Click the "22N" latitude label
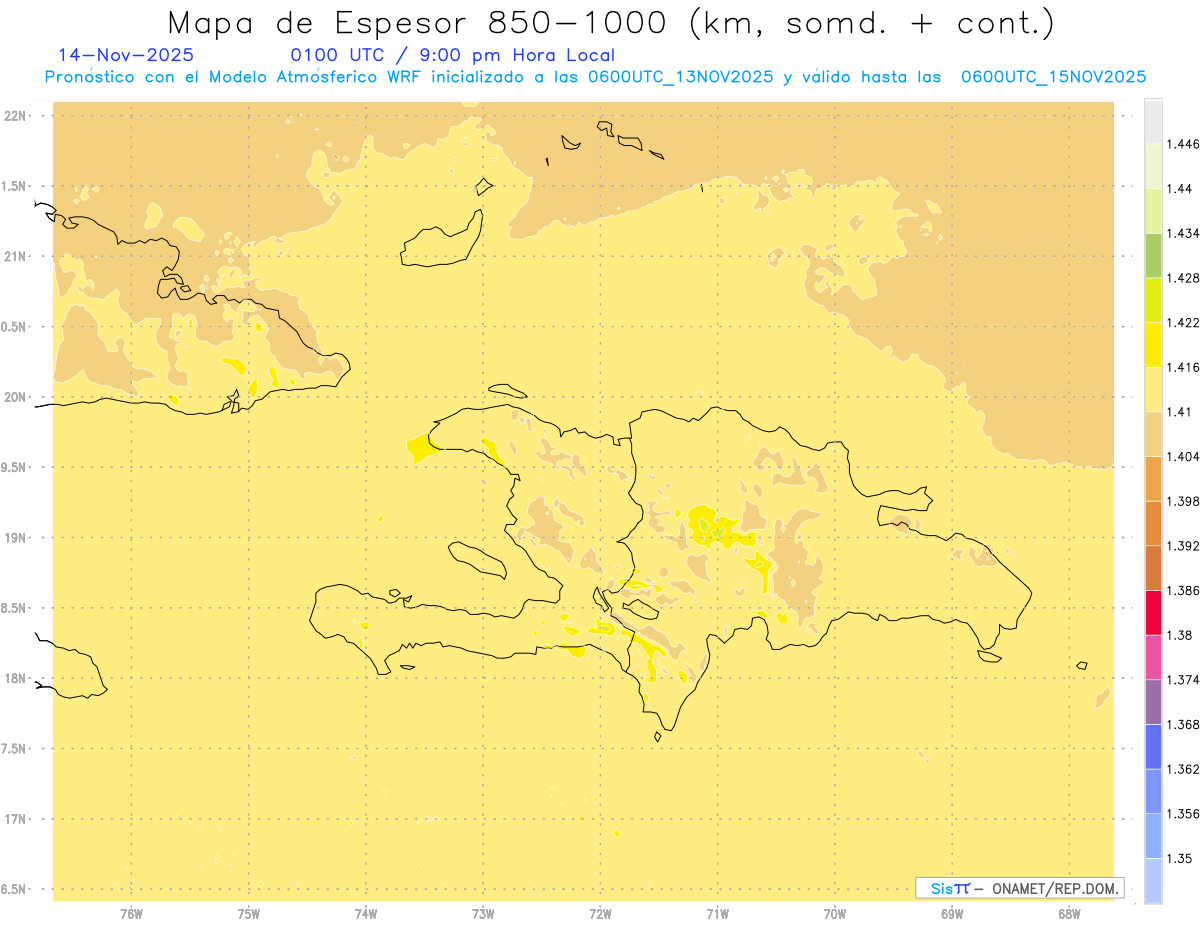The height and width of the screenshot is (927, 1200). pos(15,116)
